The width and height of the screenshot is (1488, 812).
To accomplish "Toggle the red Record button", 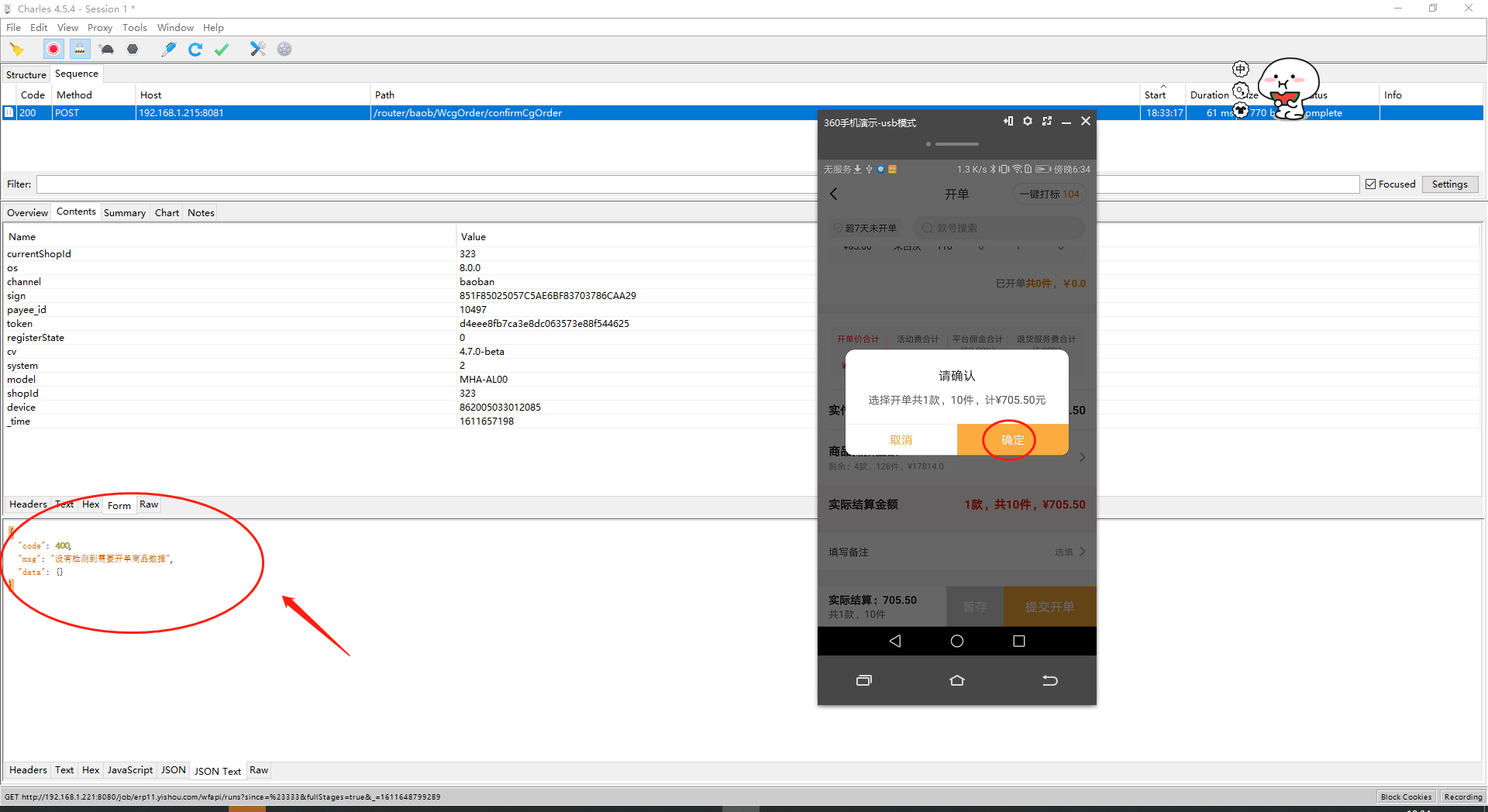I will [x=53, y=50].
